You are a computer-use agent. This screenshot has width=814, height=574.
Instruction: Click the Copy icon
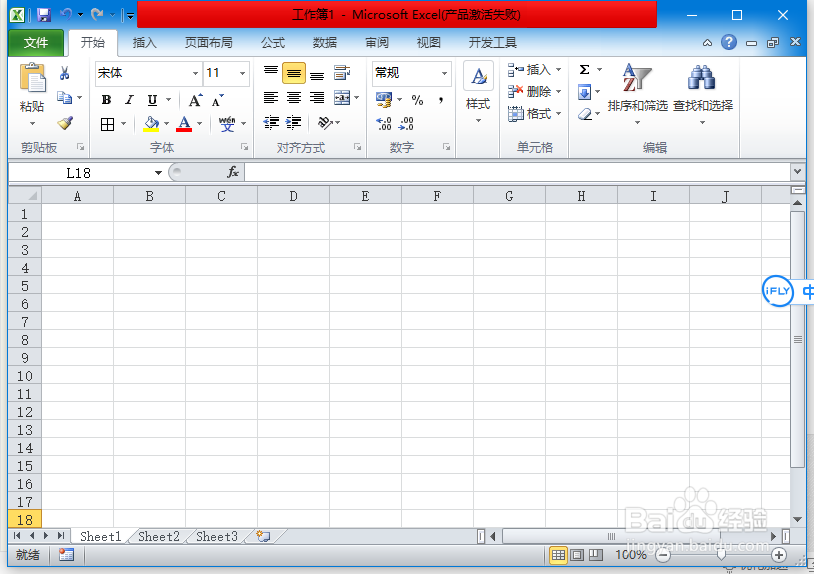point(64,98)
